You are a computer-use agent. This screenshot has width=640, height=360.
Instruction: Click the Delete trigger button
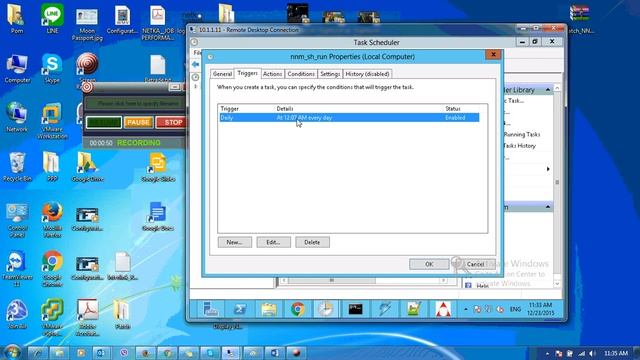click(x=312, y=242)
